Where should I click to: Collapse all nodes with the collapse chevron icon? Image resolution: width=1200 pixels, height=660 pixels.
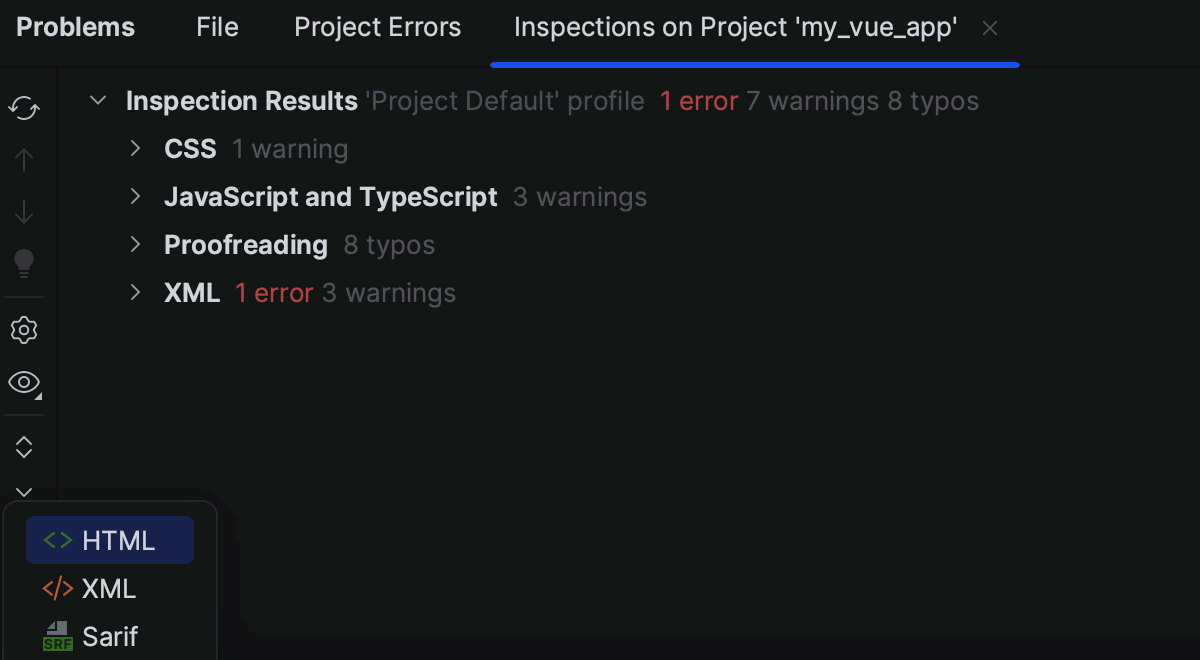(23, 490)
